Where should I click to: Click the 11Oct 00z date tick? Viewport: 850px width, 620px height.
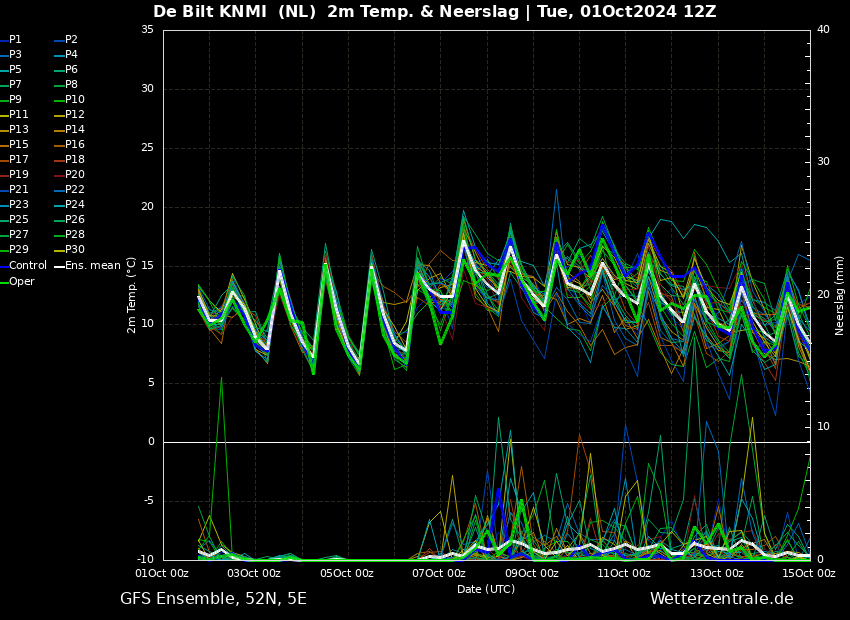[624, 574]
